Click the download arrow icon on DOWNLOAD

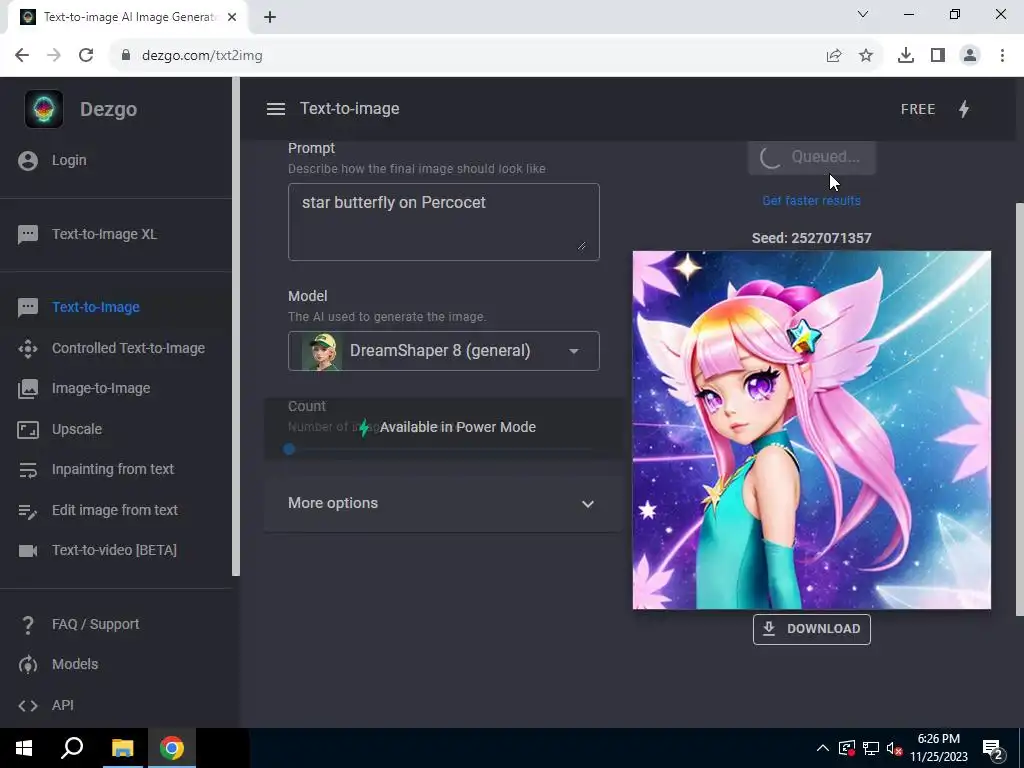(769, 629)
